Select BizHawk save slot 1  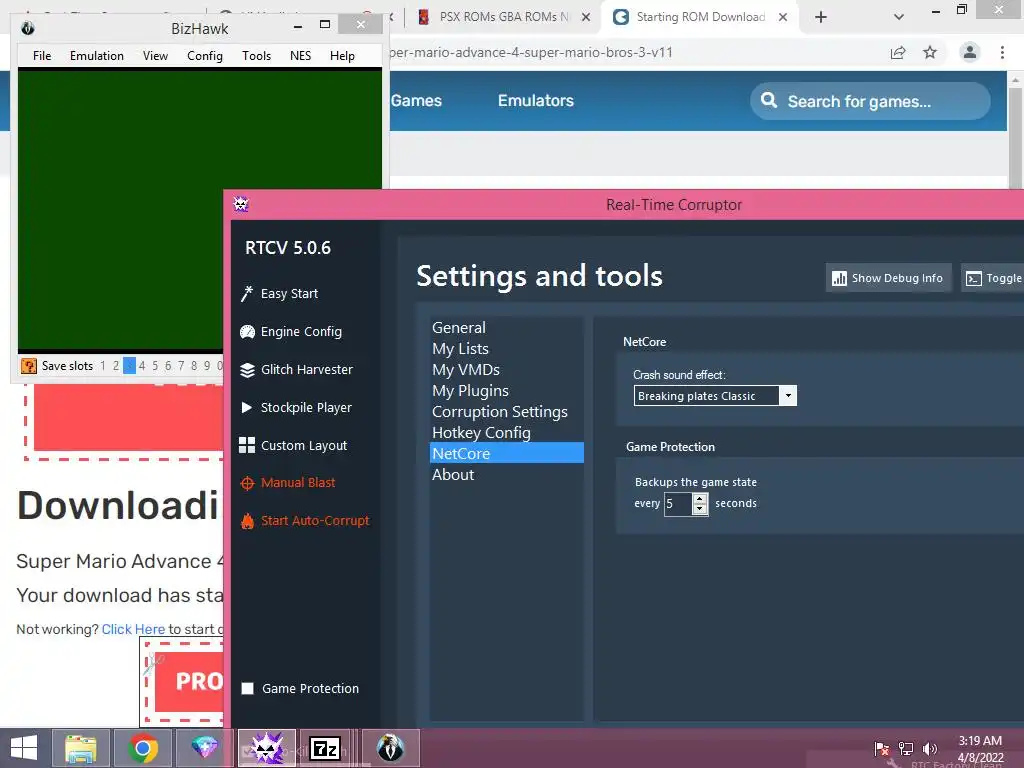coord(103,366)
